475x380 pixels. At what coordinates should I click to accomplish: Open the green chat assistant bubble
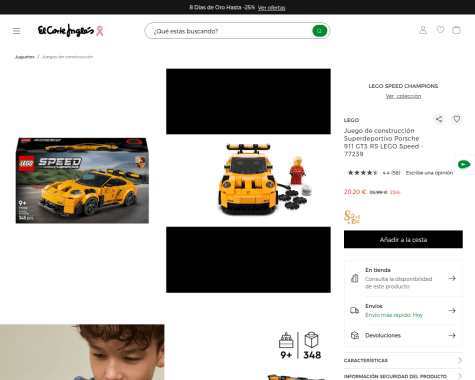(x=464, y=164)
